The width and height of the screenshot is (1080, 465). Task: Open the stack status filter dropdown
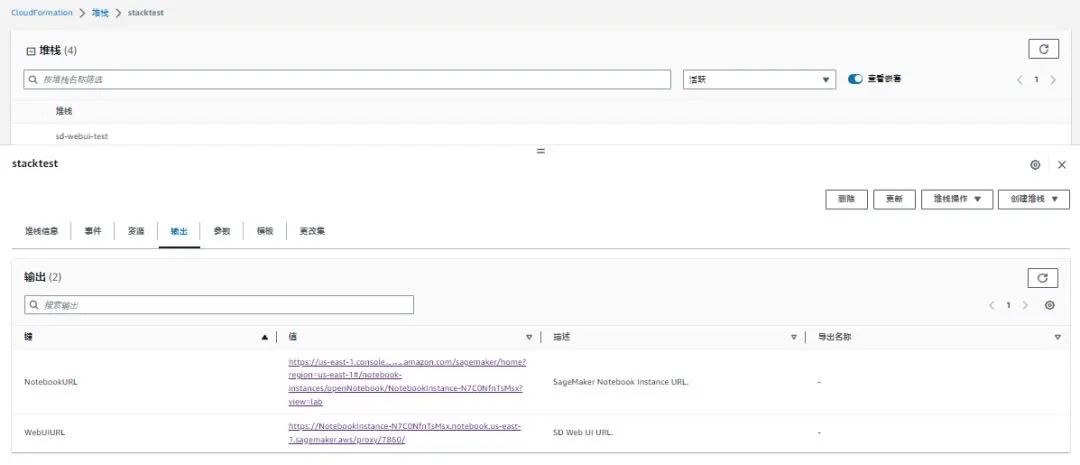tap(759, 80)
